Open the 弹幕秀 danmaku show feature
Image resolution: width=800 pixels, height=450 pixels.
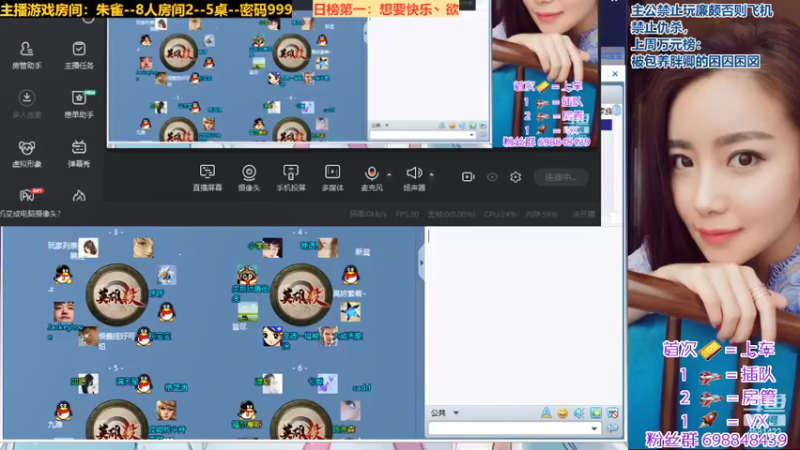coord(79,154)
